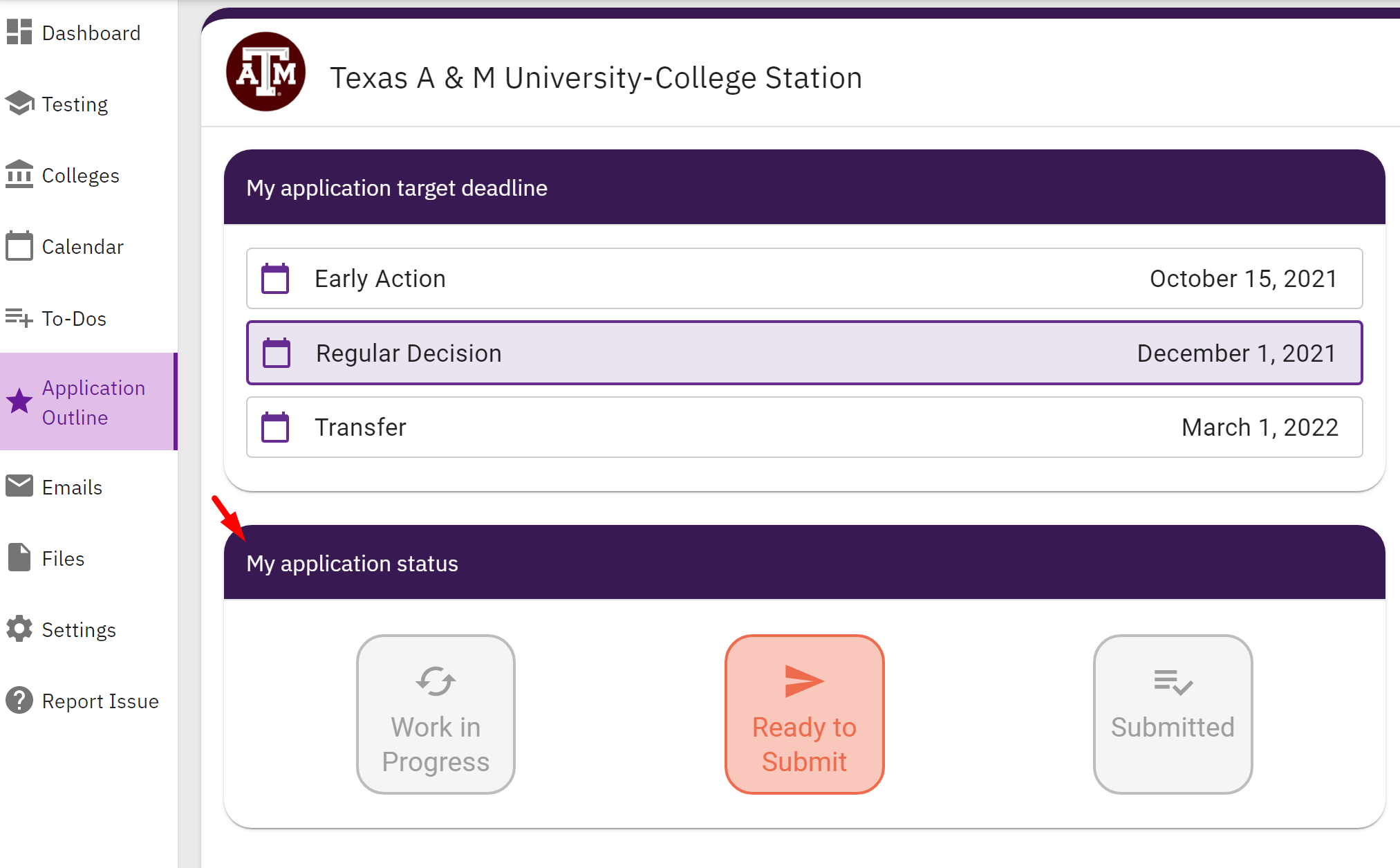Click the Dashboard icon in sidebar
The width and height of the screenshot is (1400, 868).
pos(19,32)
